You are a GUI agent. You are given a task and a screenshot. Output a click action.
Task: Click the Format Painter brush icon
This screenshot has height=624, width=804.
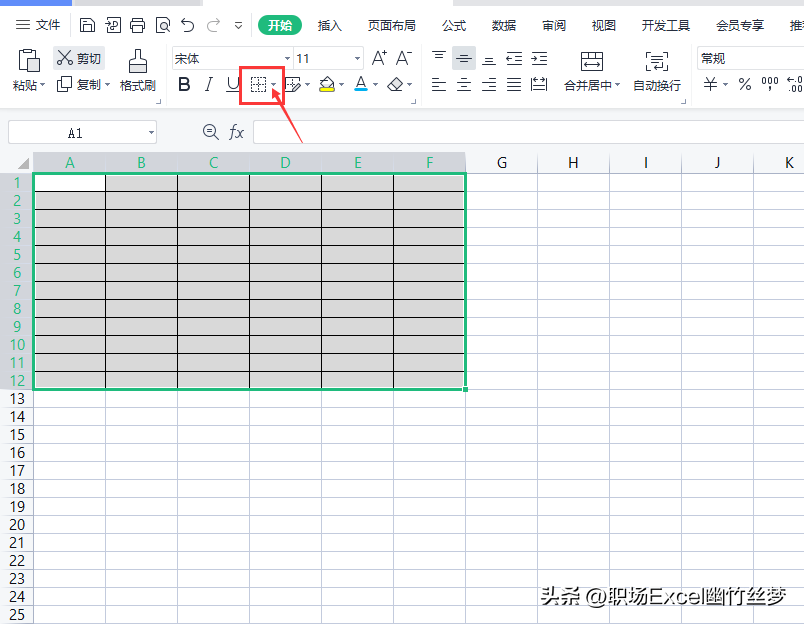(x=137, y=62)
